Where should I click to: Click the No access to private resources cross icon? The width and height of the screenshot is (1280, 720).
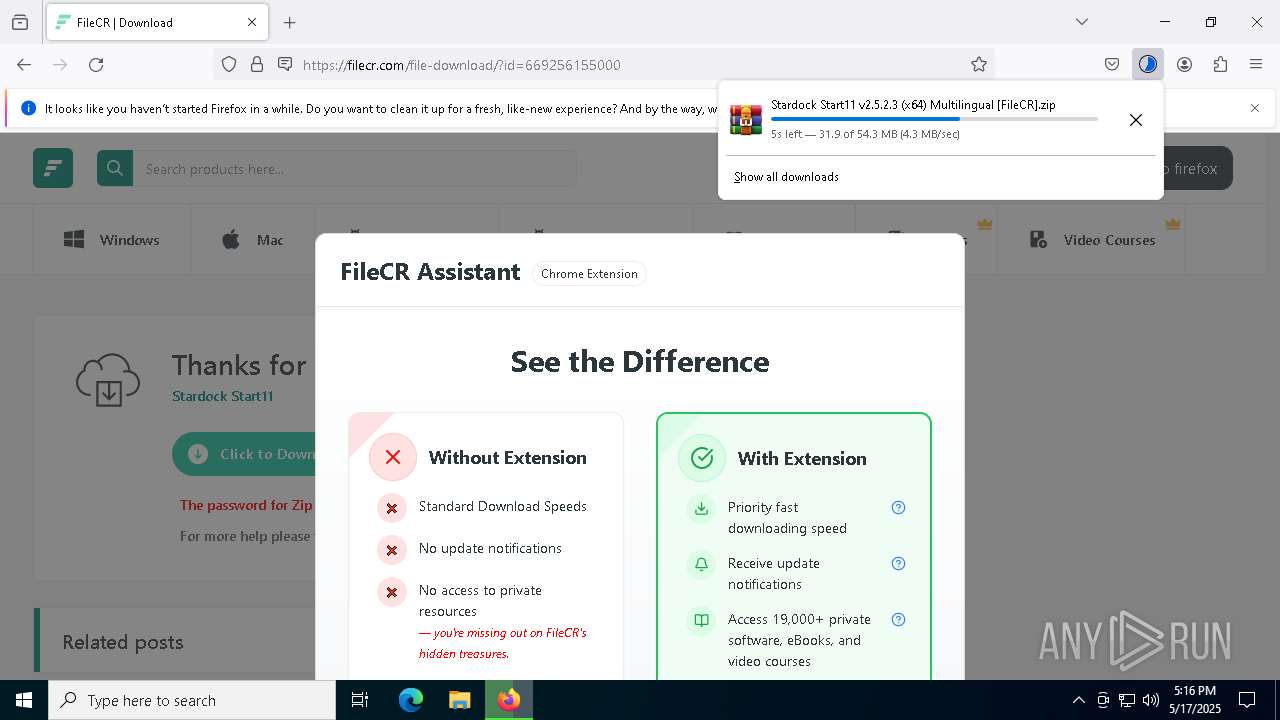(x=392, y=592)
